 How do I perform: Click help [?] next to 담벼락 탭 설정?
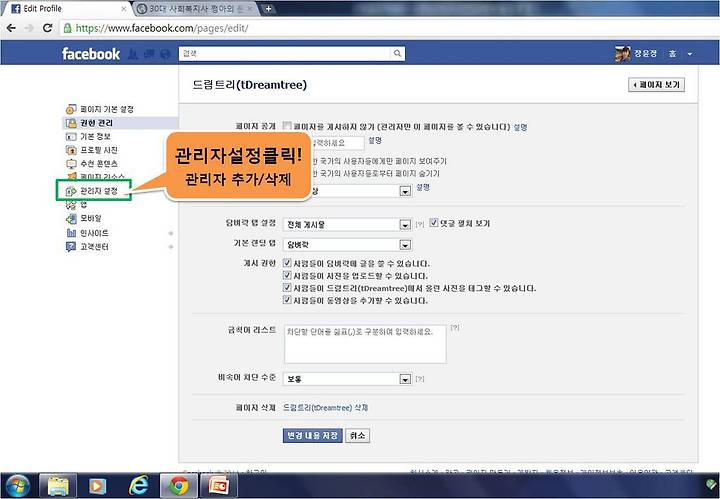click(420, 224)
